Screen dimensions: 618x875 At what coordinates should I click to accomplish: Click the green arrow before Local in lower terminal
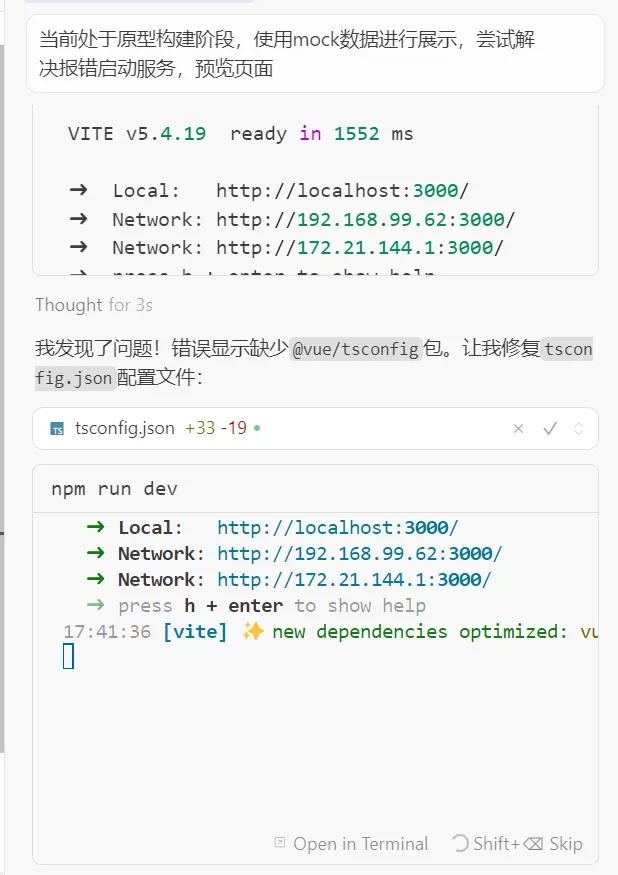click(96, 527)
